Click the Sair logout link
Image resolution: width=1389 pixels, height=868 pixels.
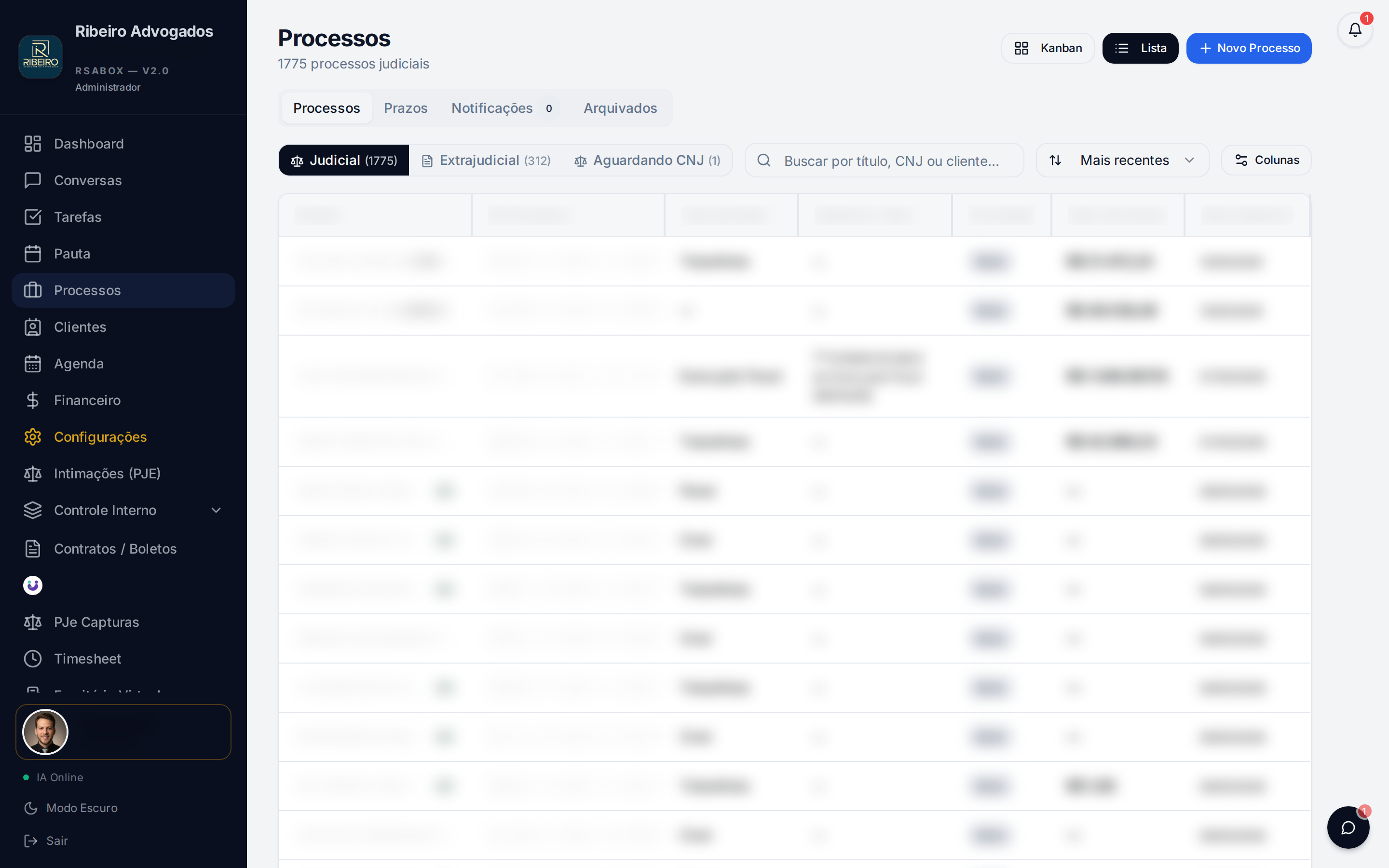[x=46, y=841]
